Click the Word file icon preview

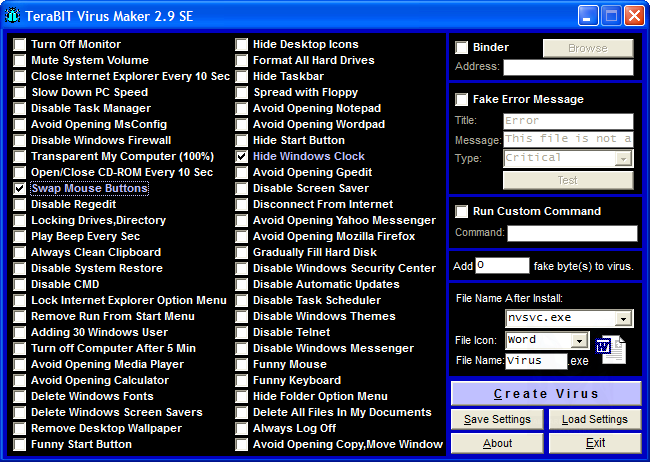[x=610, y=349]
